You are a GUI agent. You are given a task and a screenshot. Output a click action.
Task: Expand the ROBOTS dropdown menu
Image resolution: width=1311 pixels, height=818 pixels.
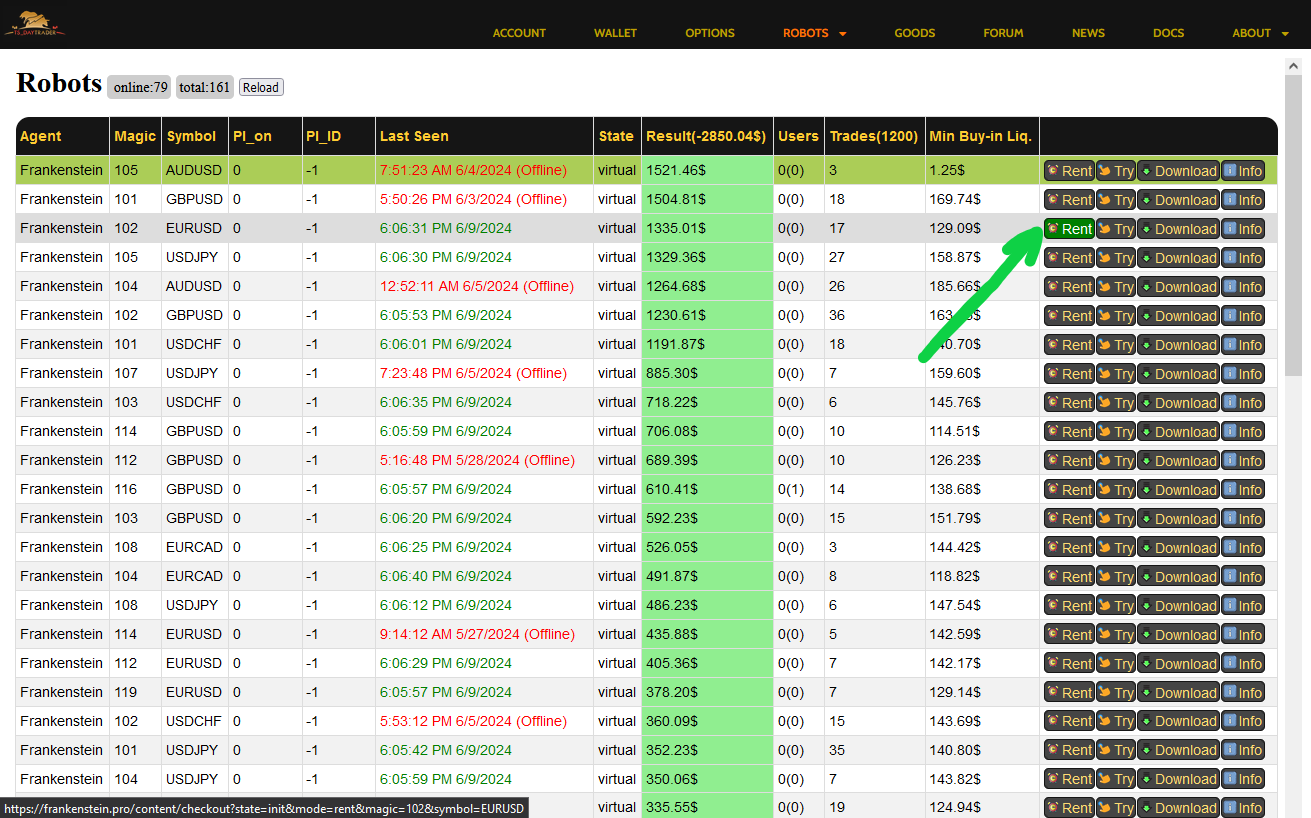point(814,33)
